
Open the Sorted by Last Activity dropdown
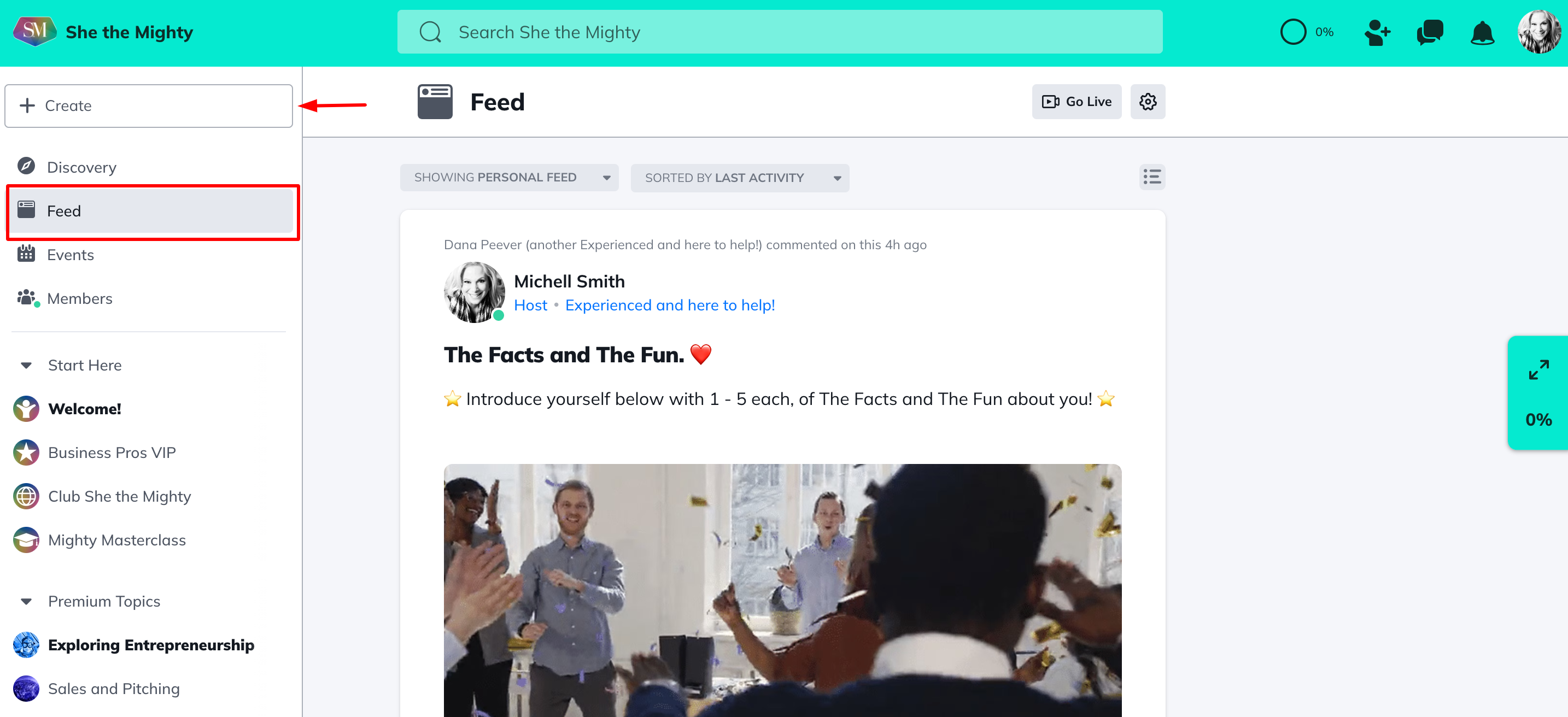[x=740, y=178]
